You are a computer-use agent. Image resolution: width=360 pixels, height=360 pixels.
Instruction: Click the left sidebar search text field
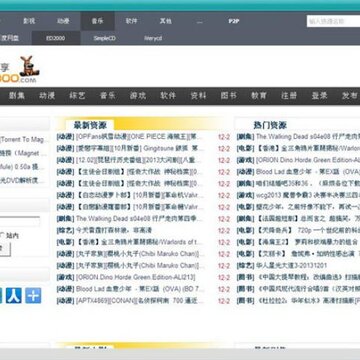click(x=20, y=221)
